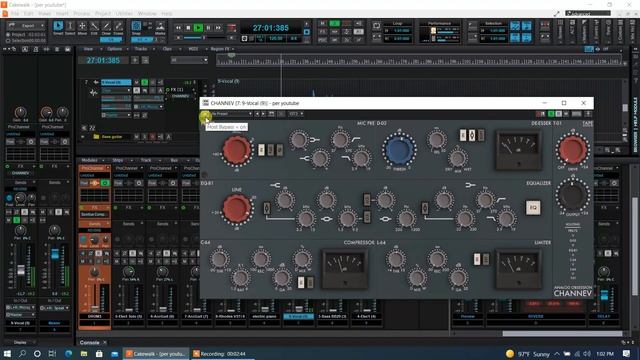Screen dimensions: 640x360
Task: Open the Options menu in track view
Action: point(114,49)
